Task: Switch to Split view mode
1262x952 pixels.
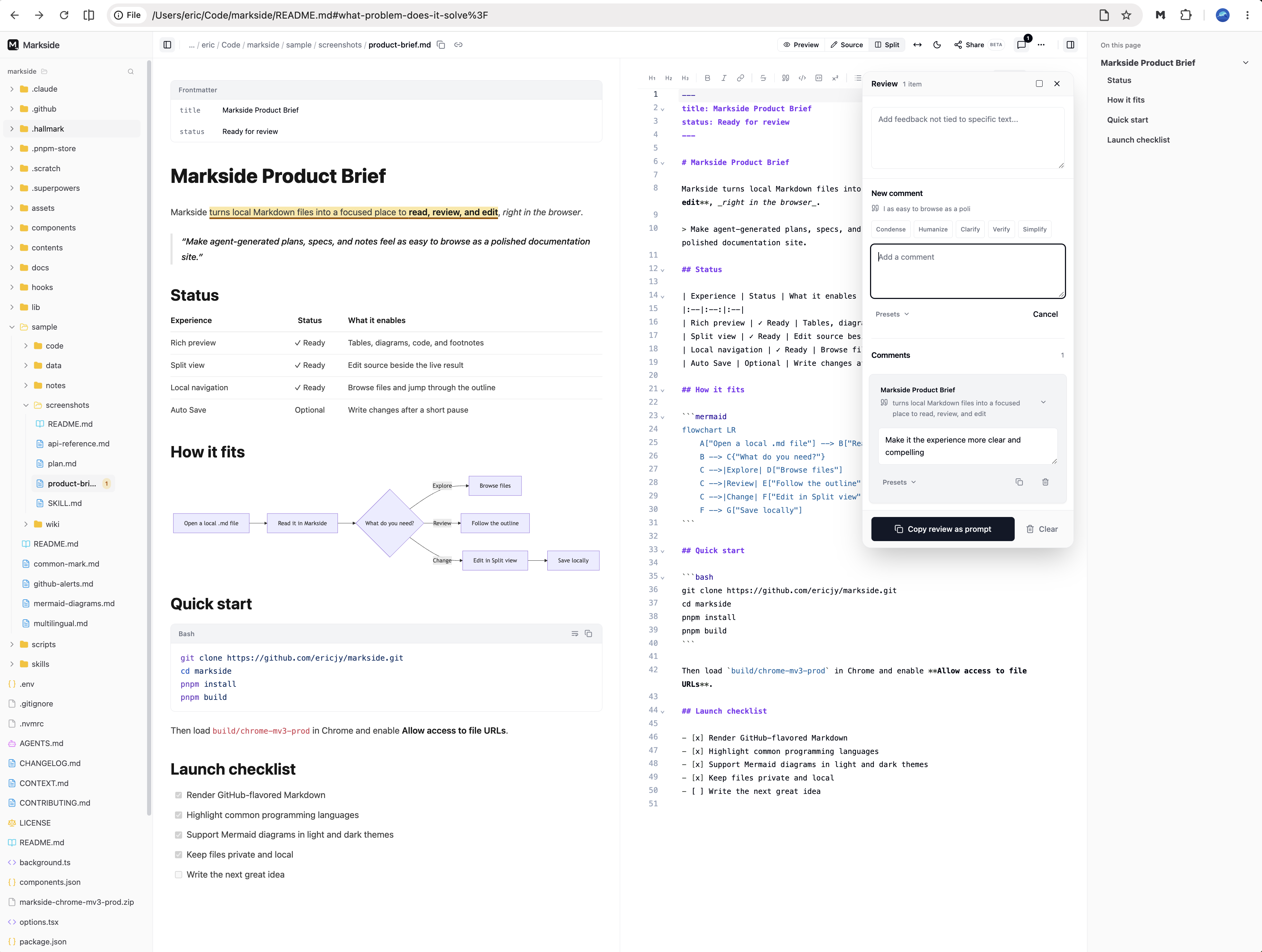Action: click(887, 45)
